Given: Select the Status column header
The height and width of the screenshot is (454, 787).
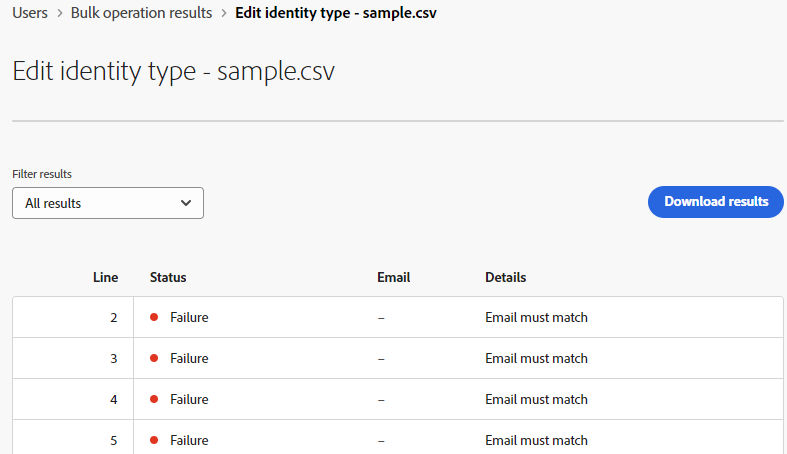Looking at the screenshot, I should point(168,277).
